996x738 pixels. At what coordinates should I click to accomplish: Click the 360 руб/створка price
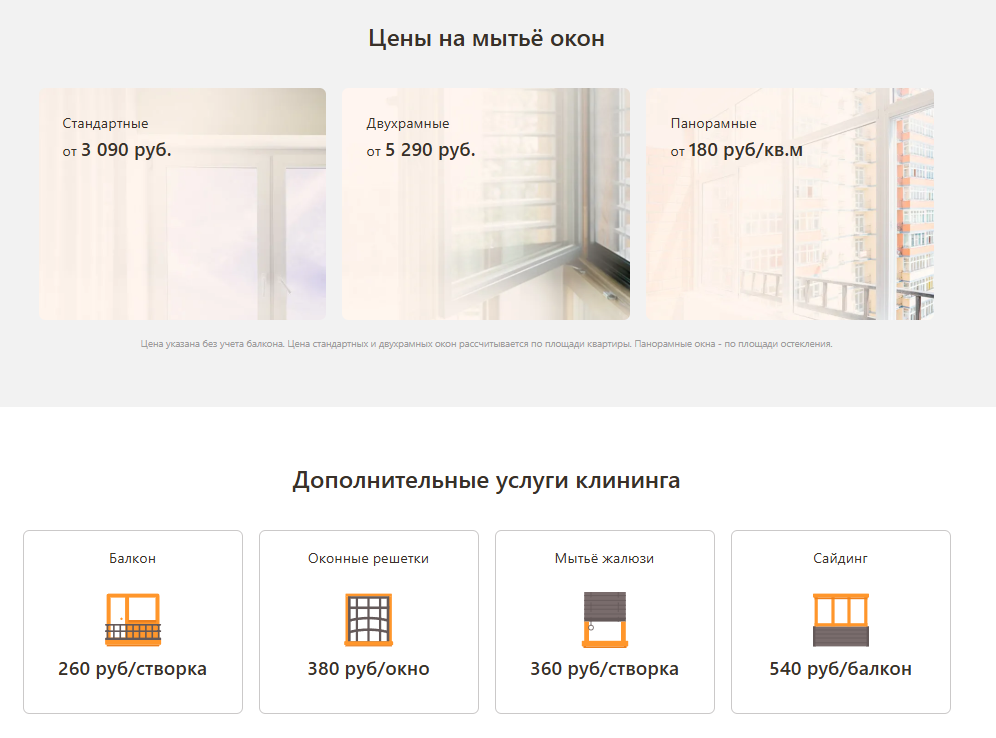coord(605,669)
